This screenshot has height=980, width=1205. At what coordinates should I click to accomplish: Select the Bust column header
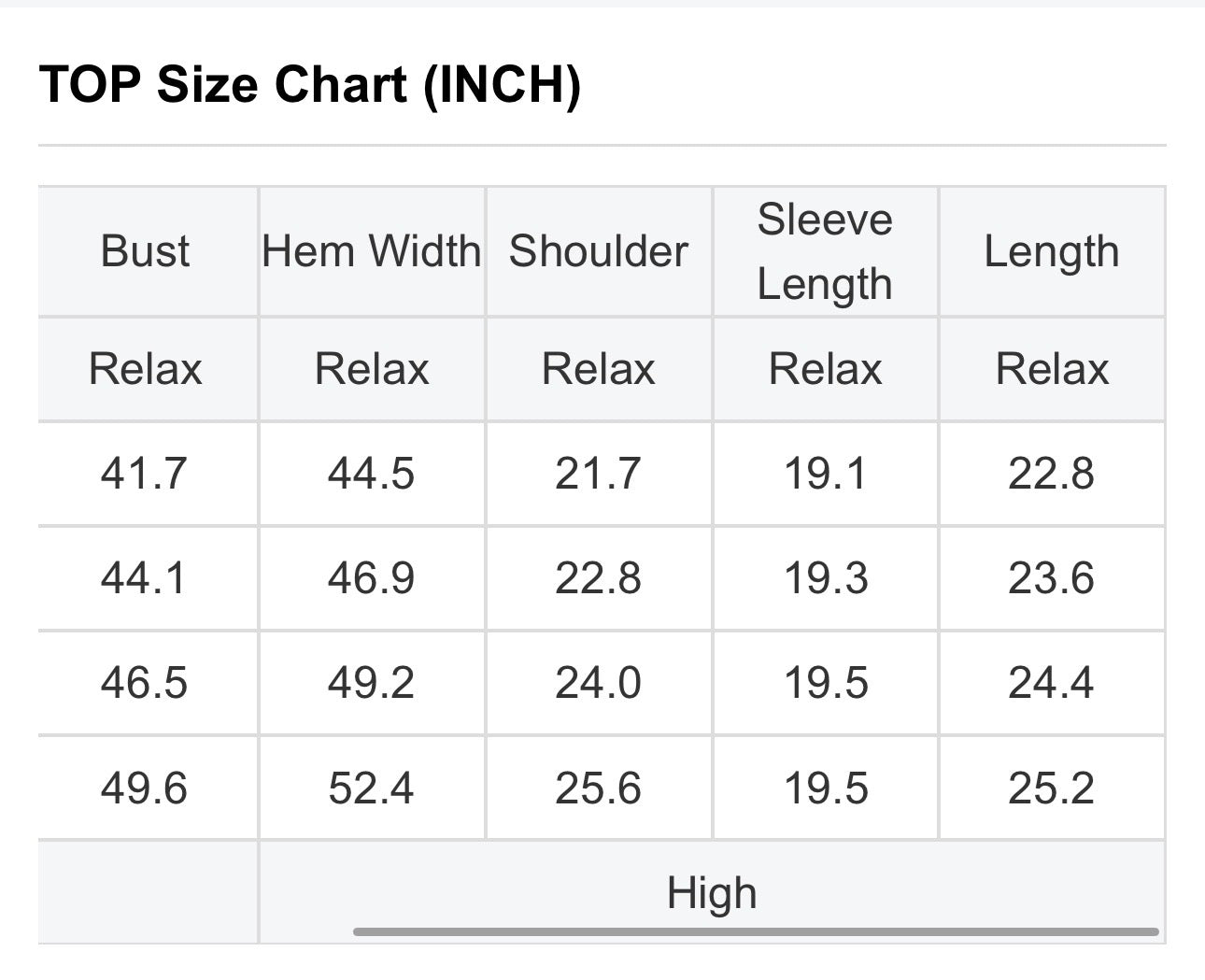145,251
